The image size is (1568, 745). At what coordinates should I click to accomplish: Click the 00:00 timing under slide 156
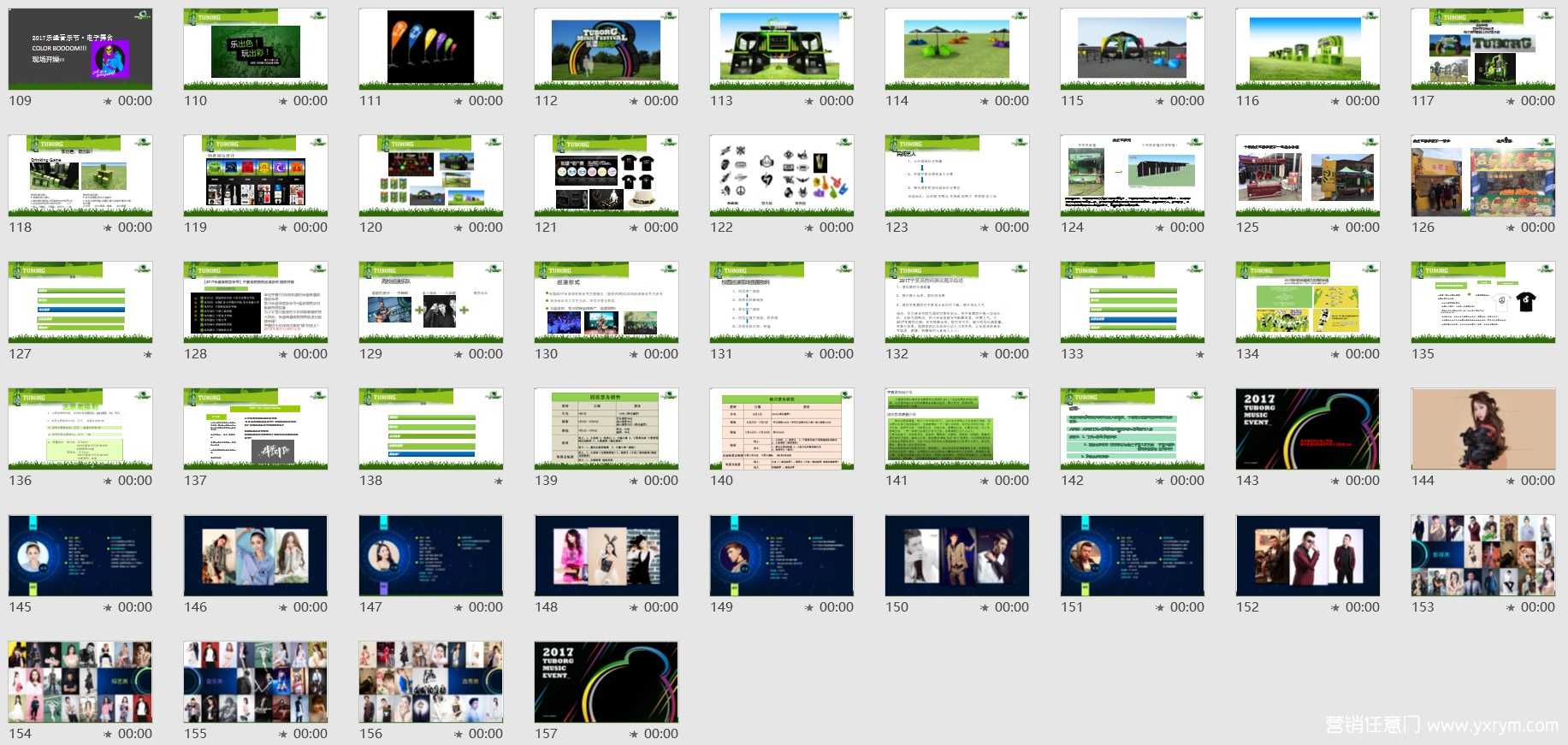tap(486, 734)
